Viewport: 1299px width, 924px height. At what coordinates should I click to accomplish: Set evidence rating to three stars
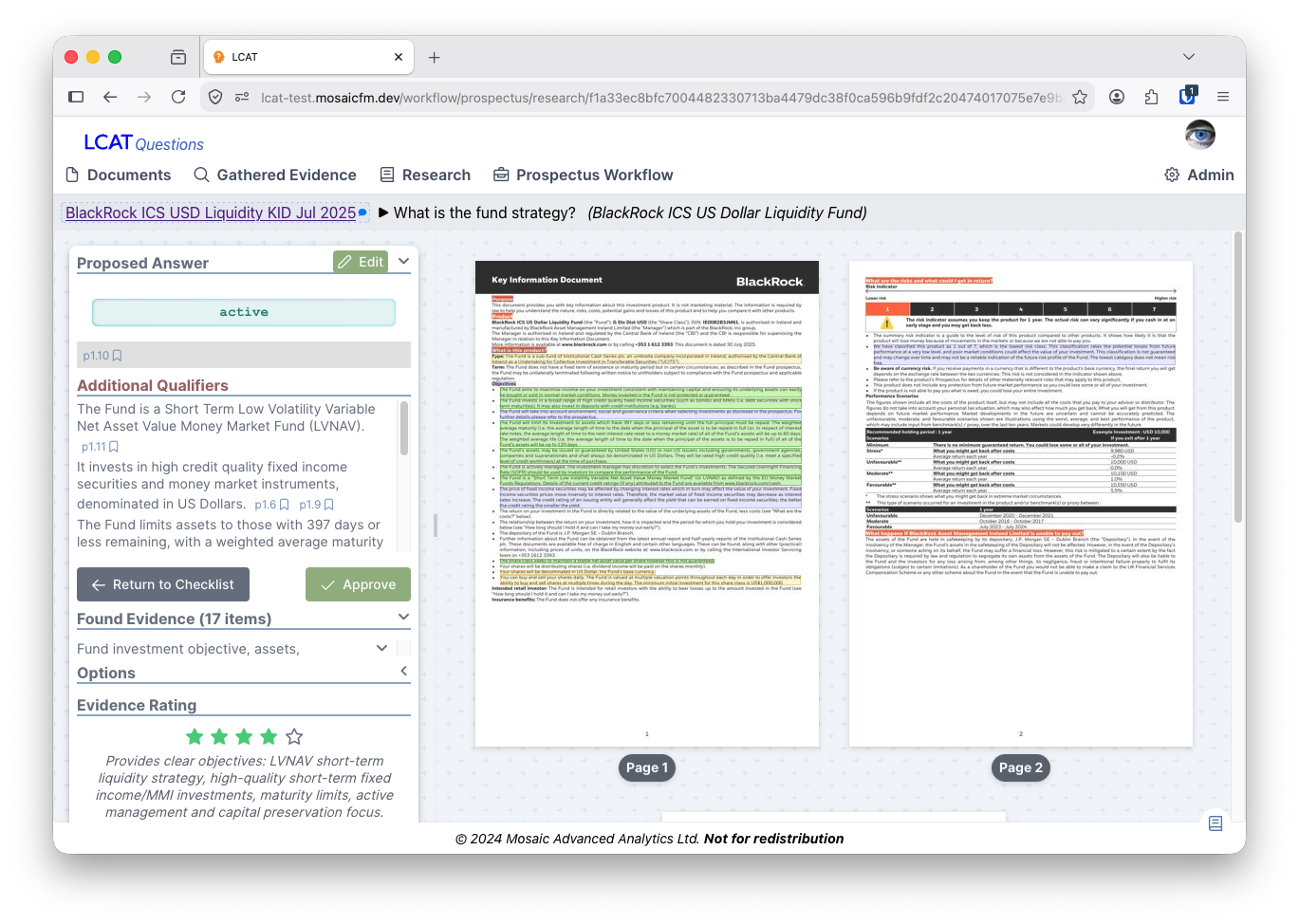pyautogui.click(x=244, y=736)
